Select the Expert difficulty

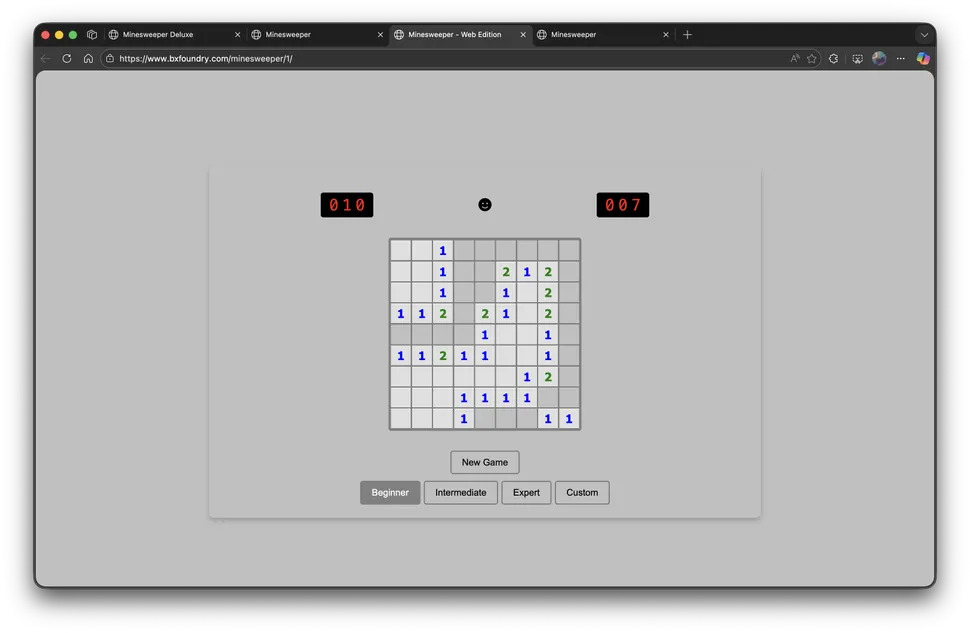click(526, 493)
